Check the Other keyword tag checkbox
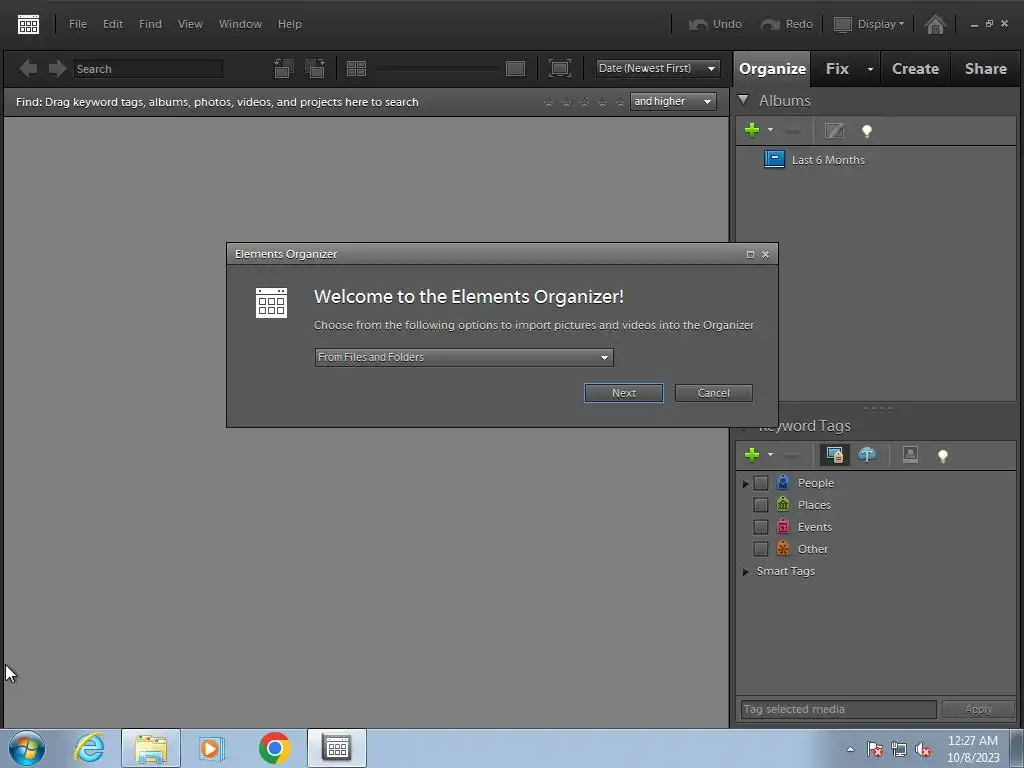This screenshot has height=768, width=1024. pyautogui.click(x=761, y=549)
